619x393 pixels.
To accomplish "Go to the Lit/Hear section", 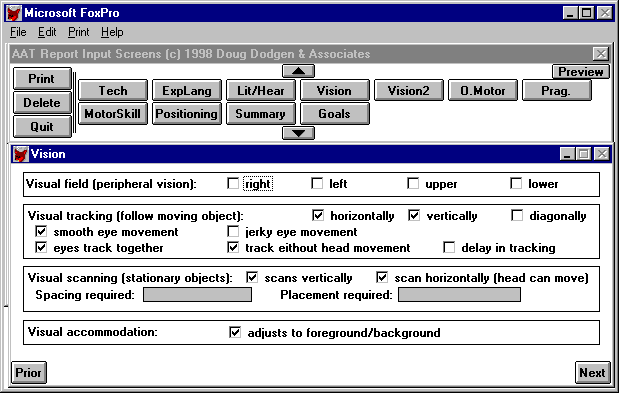I will 261,90.
